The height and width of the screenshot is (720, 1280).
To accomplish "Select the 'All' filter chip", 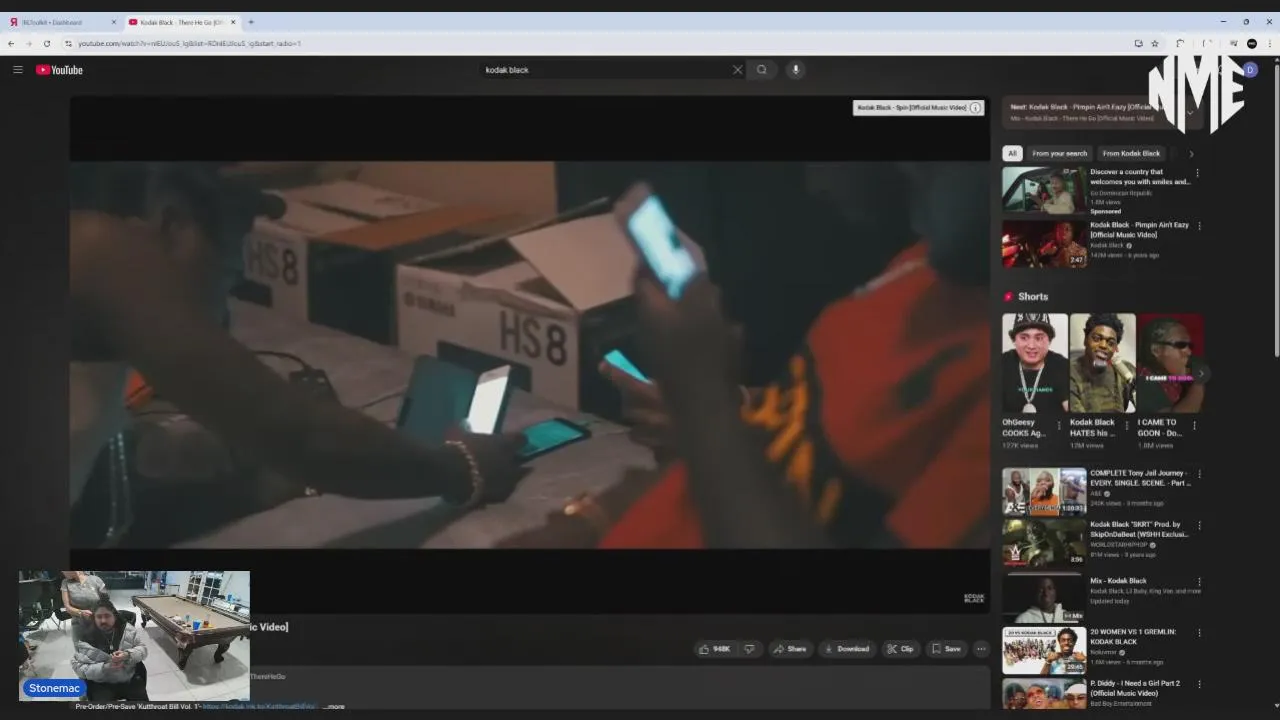I will pyautogui.click(x=1012, y=154).
